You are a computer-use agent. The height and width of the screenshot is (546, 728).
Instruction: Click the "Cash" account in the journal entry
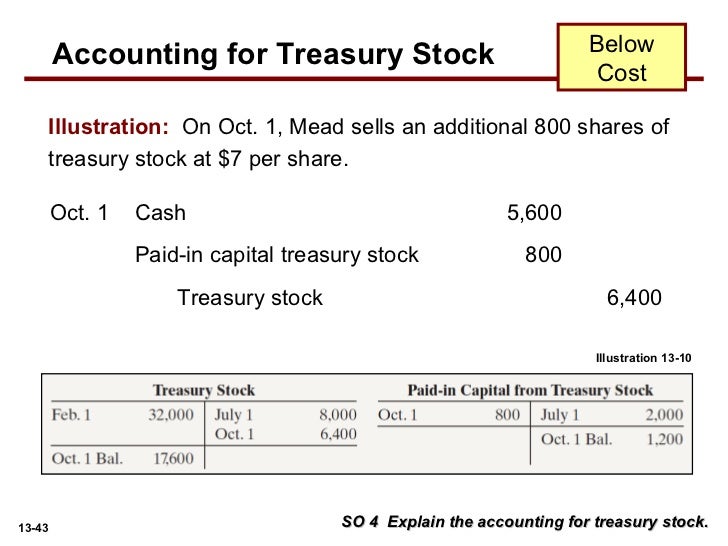coord(160,212)
